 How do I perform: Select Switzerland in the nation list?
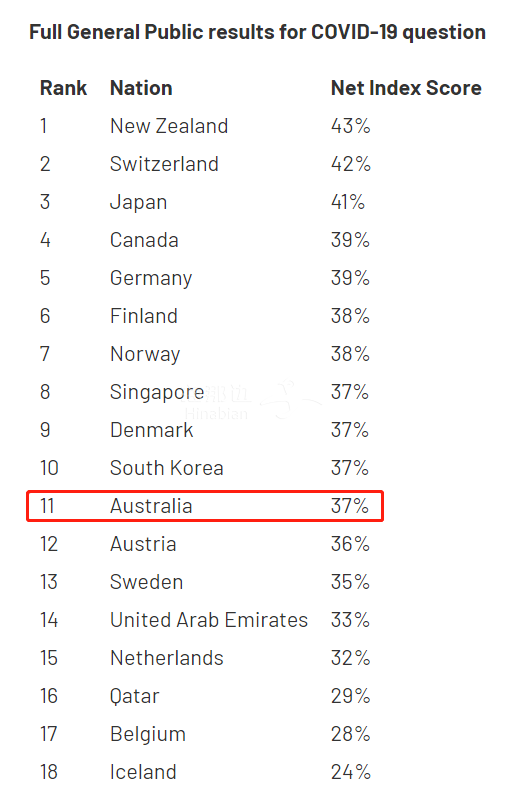tap(165, 164)
